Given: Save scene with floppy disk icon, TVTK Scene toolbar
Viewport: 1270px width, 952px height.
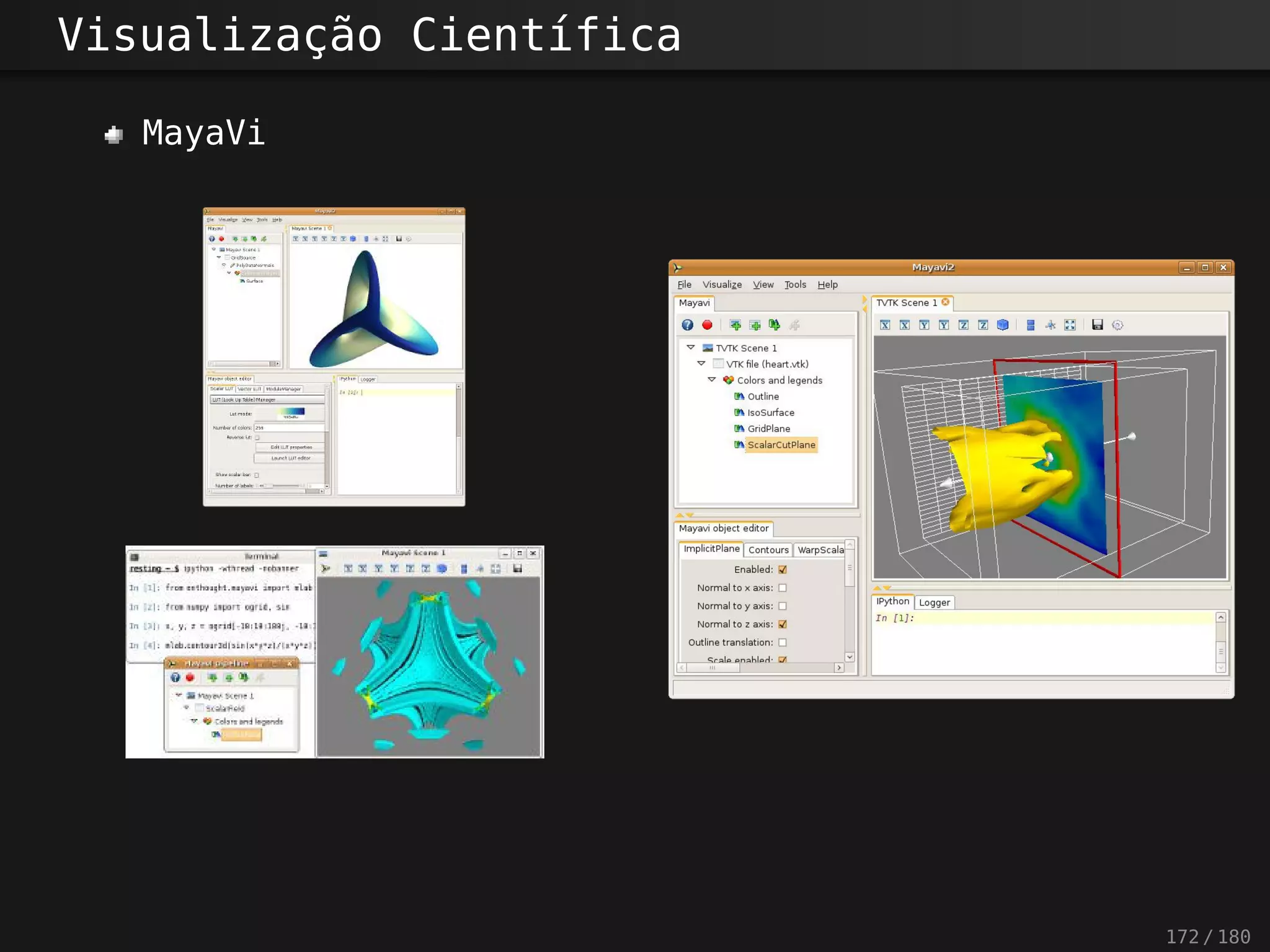Looking at the screenshot, I should [x=1098, y=325].
